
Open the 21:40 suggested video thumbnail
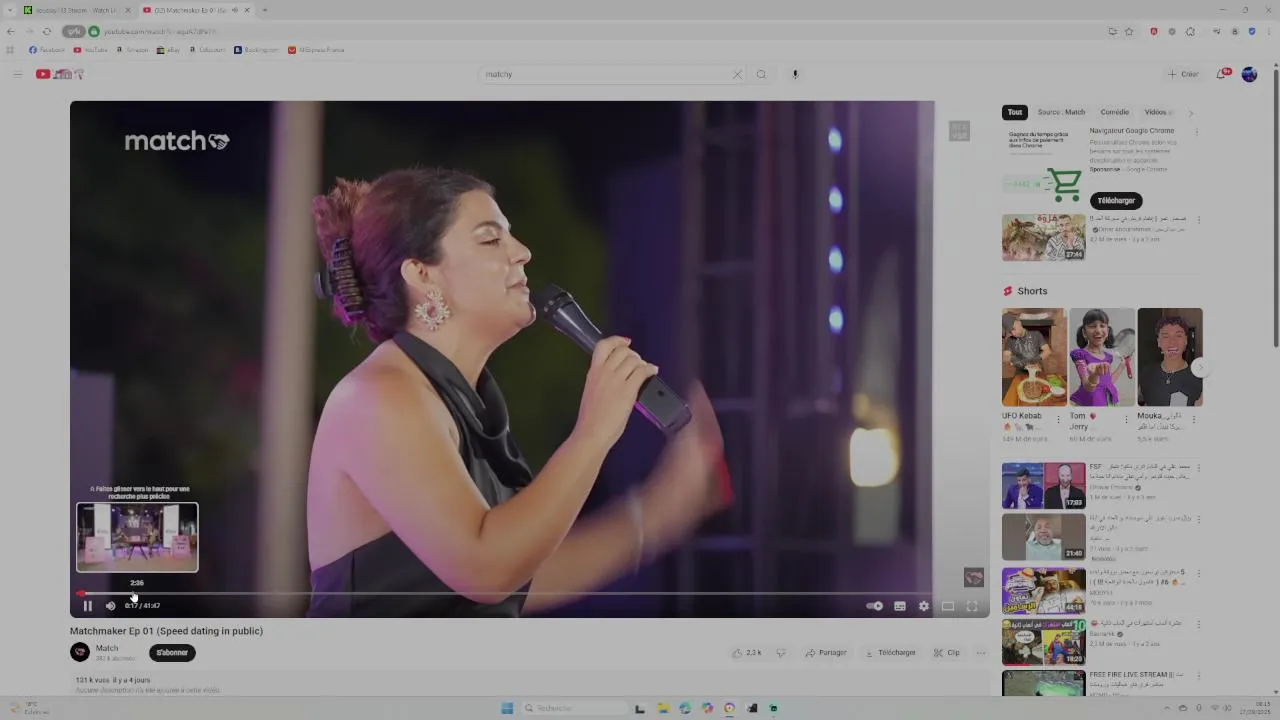pos(1043,537)
